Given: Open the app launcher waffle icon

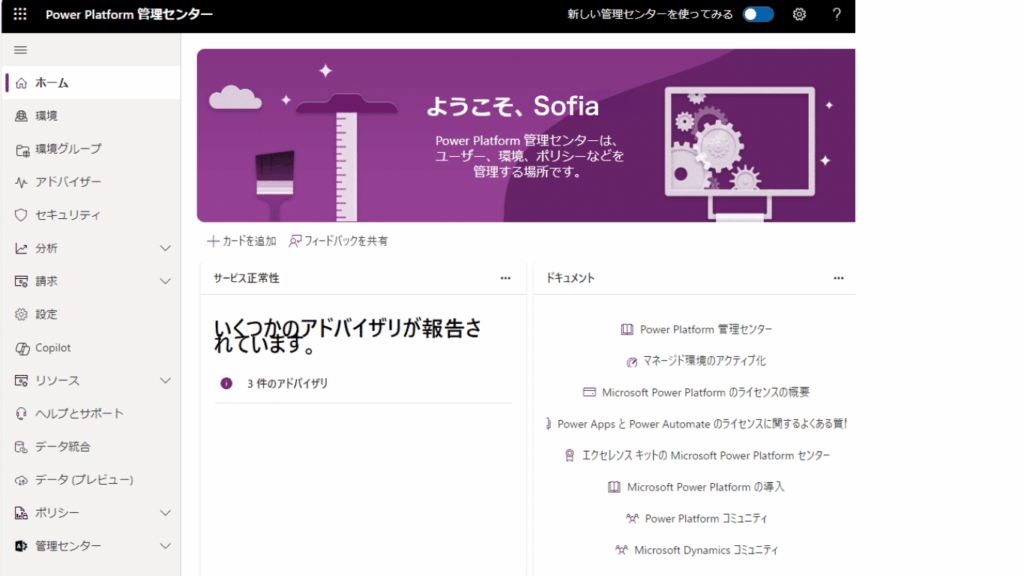Looking at the screenshot, I should pyautogui.click(x=20, y=14).
